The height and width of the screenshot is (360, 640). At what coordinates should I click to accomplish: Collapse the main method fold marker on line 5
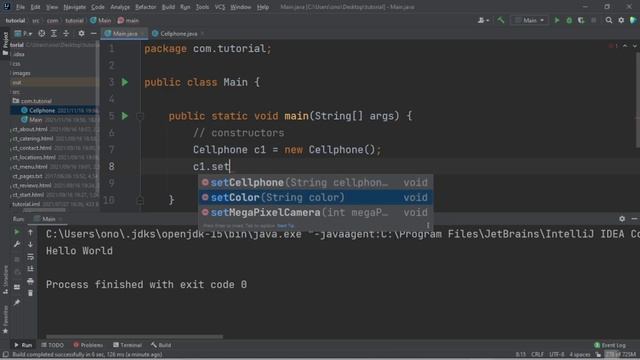(x=140, y=116)
